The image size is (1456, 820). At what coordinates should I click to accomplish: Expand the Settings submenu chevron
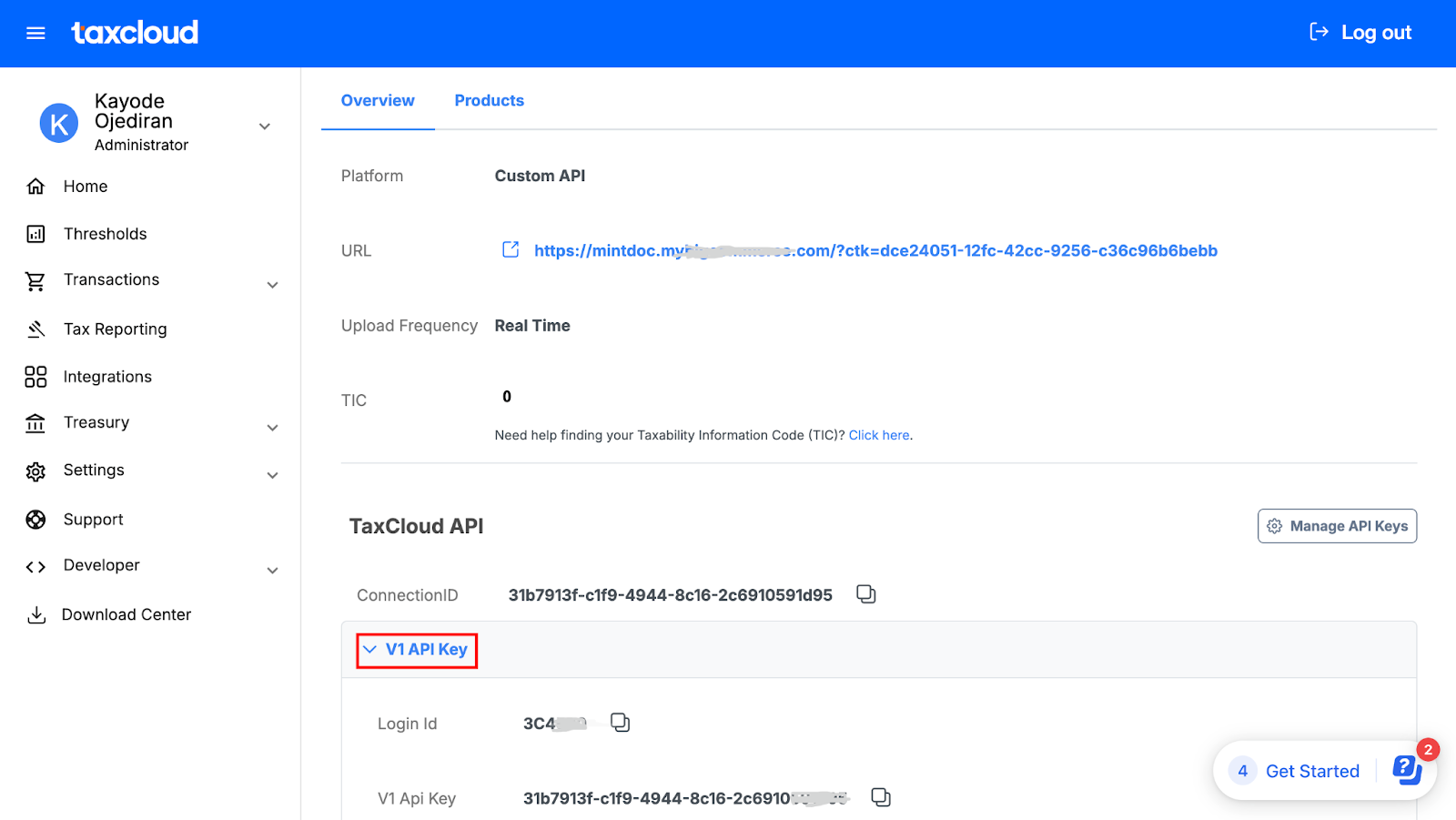(x=272, y=475)
